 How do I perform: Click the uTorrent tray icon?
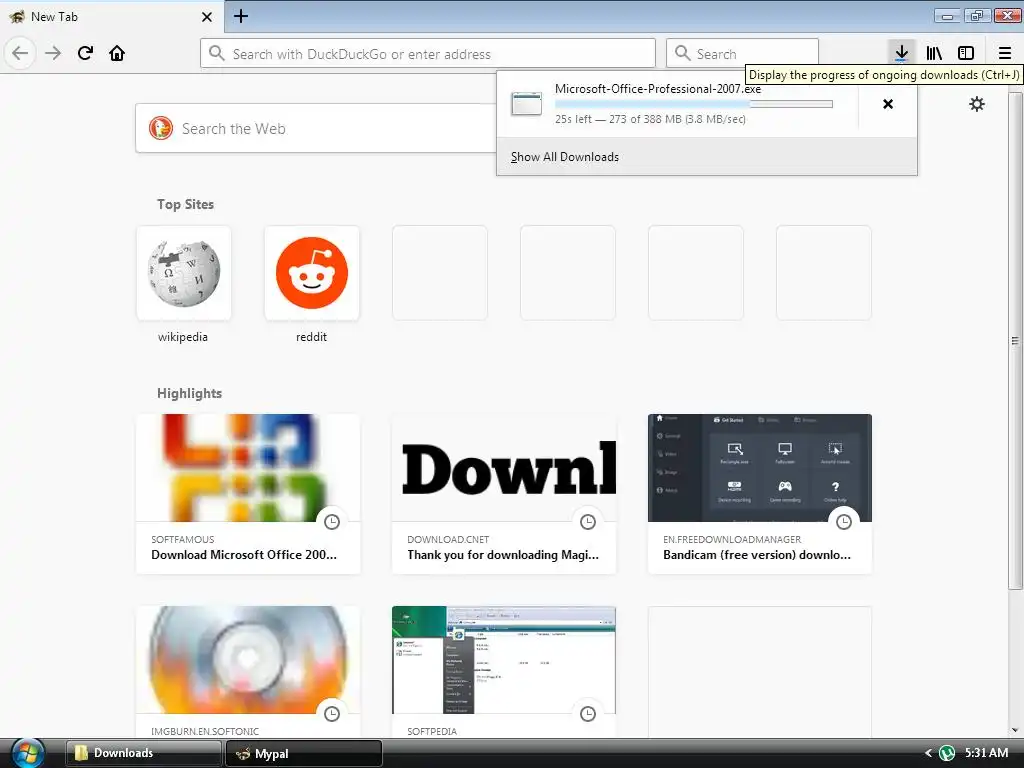coord(947,753)
